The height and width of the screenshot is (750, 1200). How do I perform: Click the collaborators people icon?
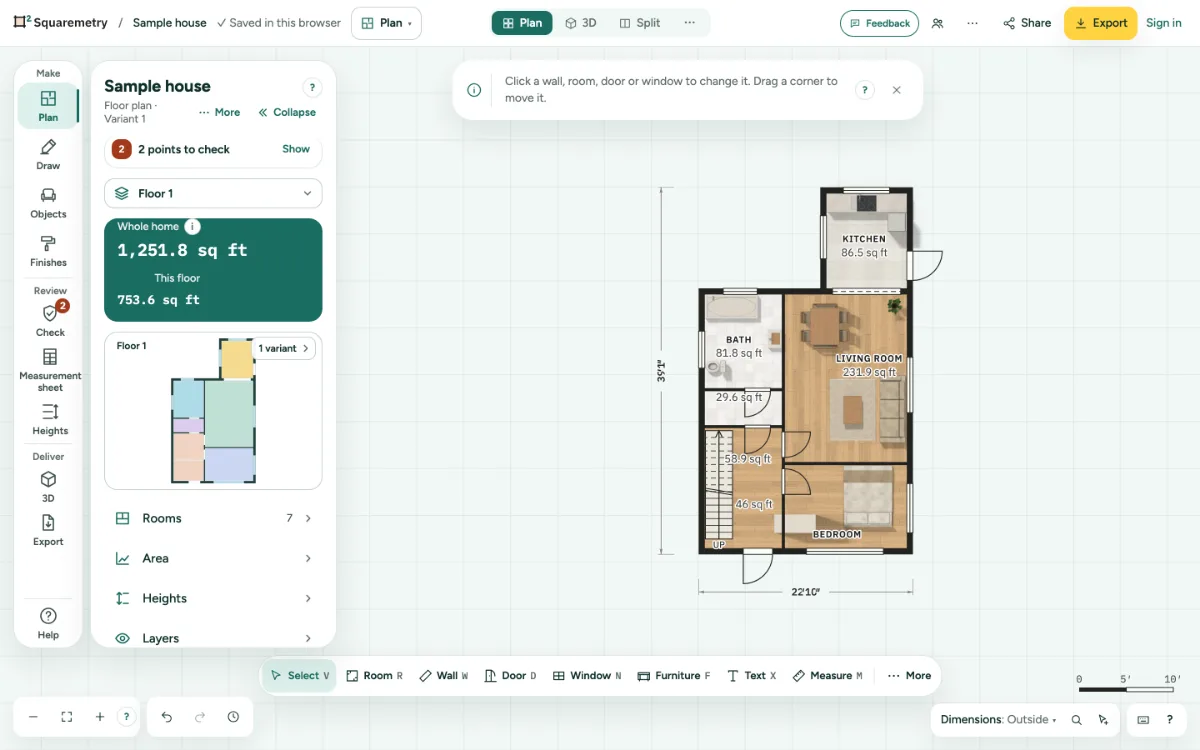937,23
